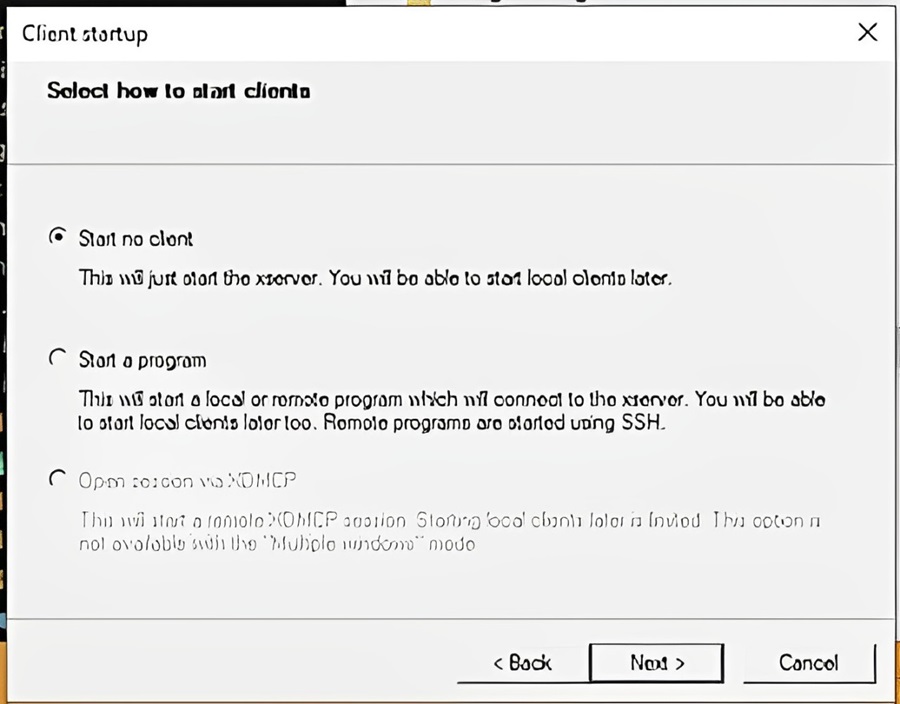Go back with the Back button
The height and width of the screenshot is (704, 900).
522,662
